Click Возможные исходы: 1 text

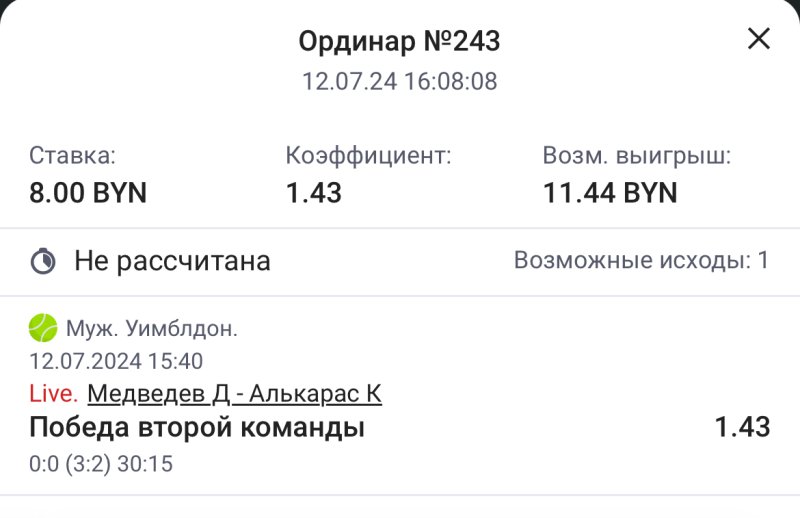point(641,261)
